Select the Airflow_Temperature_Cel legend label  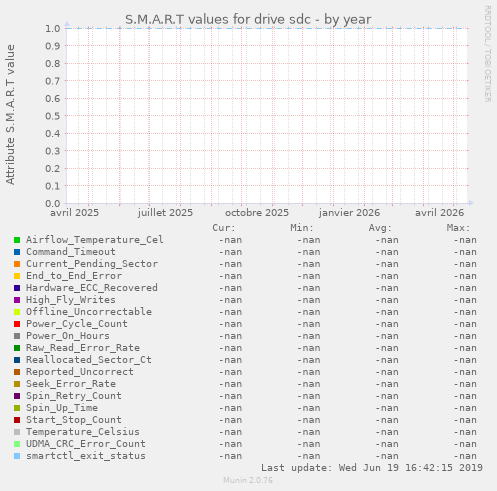pos(95,240)
